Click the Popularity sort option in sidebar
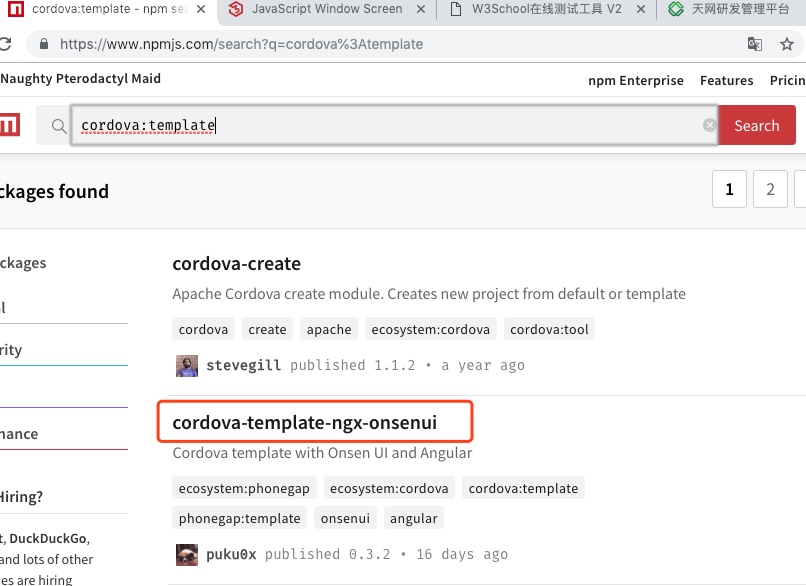The width and height of the screenshot is (806, 586). point(11,350)
